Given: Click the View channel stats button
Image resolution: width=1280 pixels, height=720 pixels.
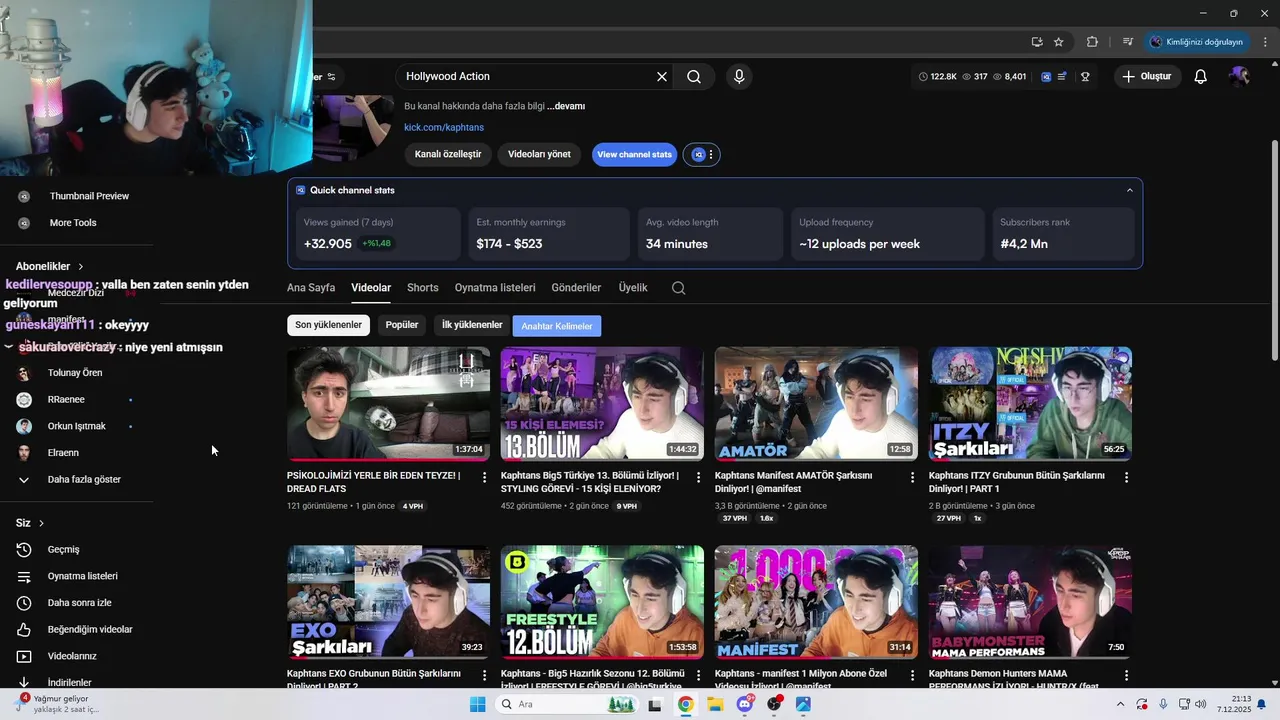Looking at the screenshot, I should pyautogui.click(x=634, y=155).
